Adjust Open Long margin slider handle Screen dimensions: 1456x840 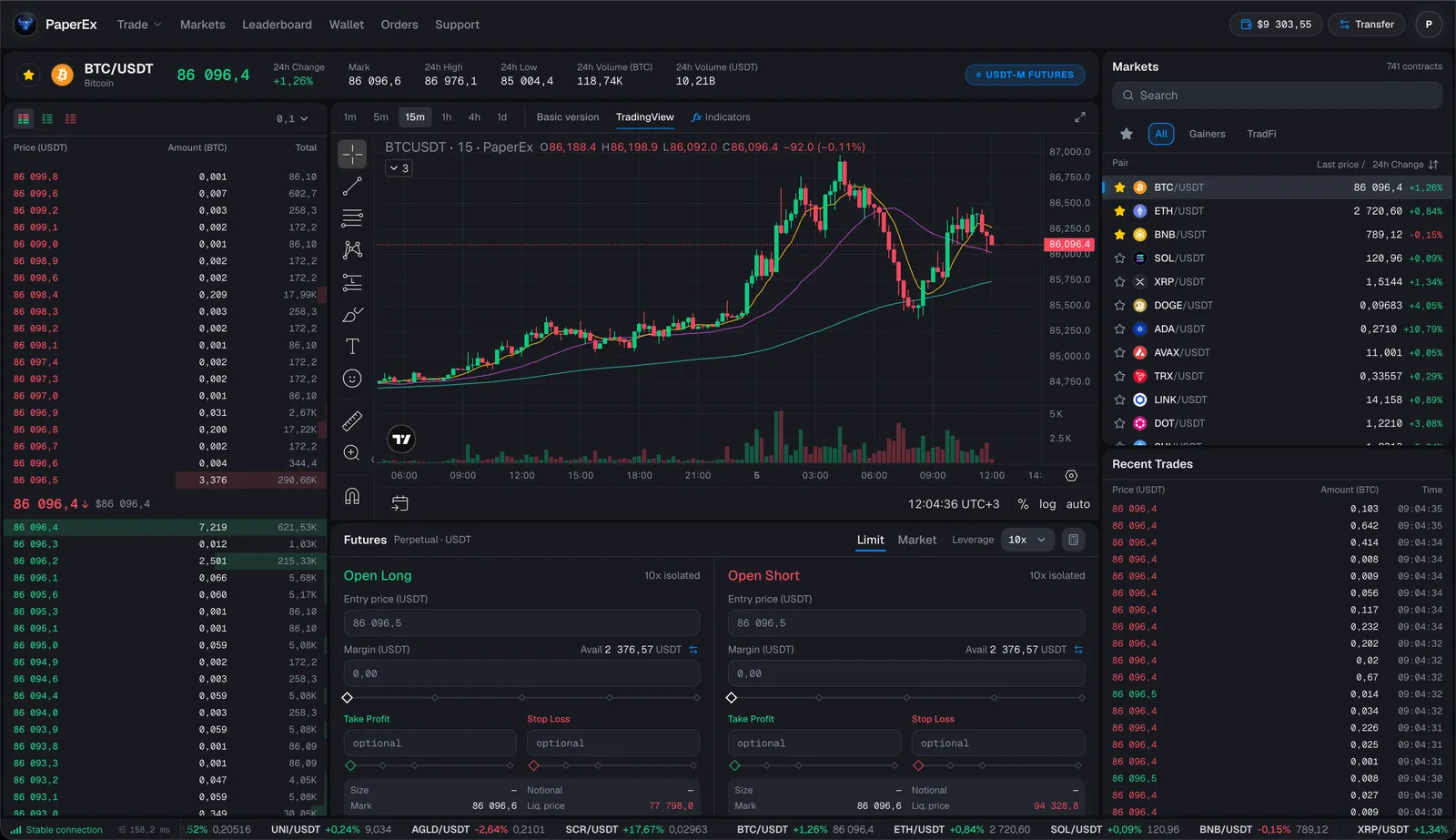348,698
